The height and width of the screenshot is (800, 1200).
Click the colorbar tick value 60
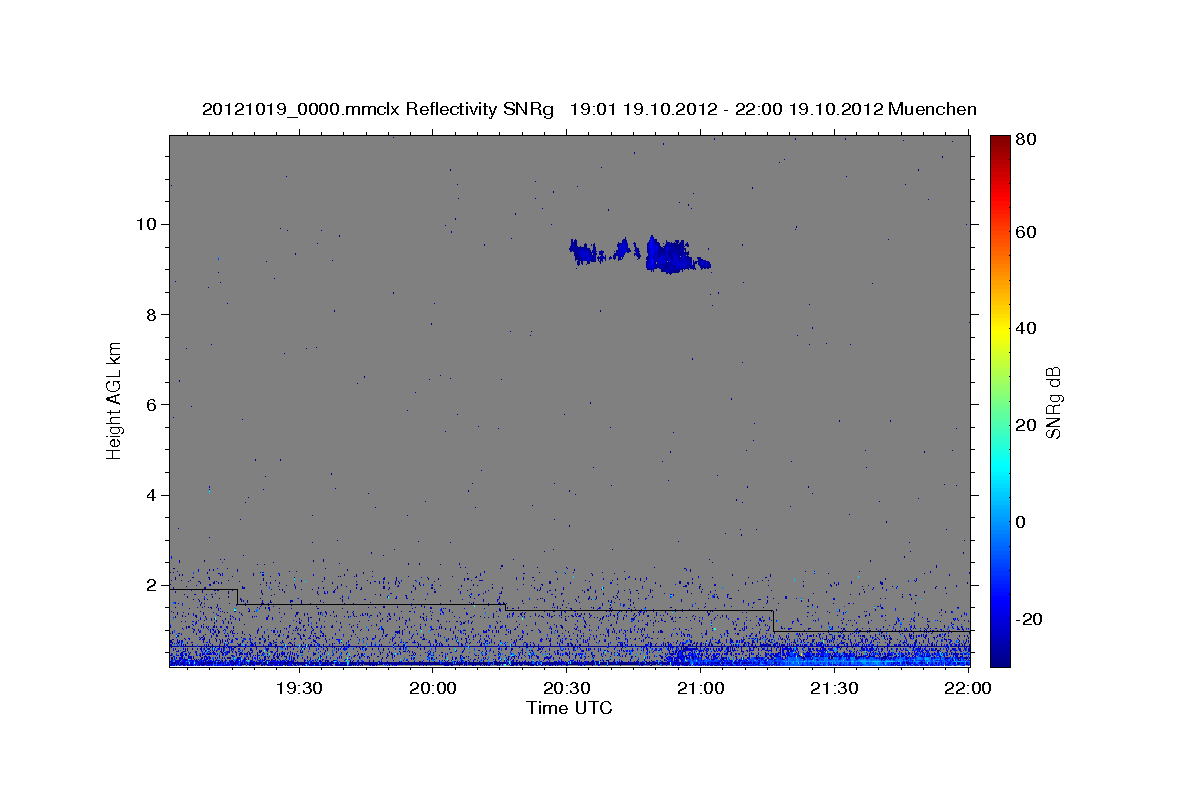coord(1025,232)
